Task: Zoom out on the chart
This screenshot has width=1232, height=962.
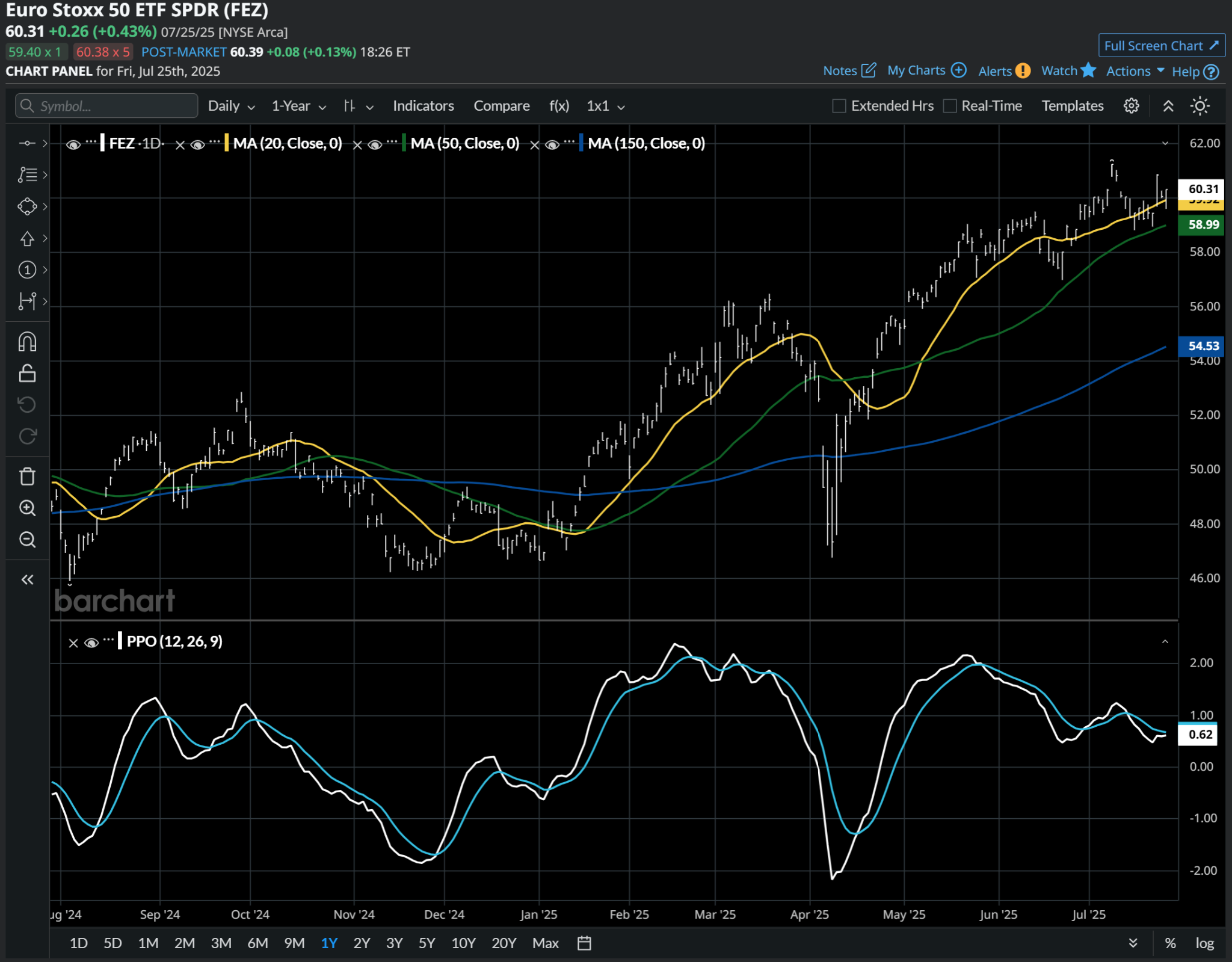Action: tap(27, 539)
